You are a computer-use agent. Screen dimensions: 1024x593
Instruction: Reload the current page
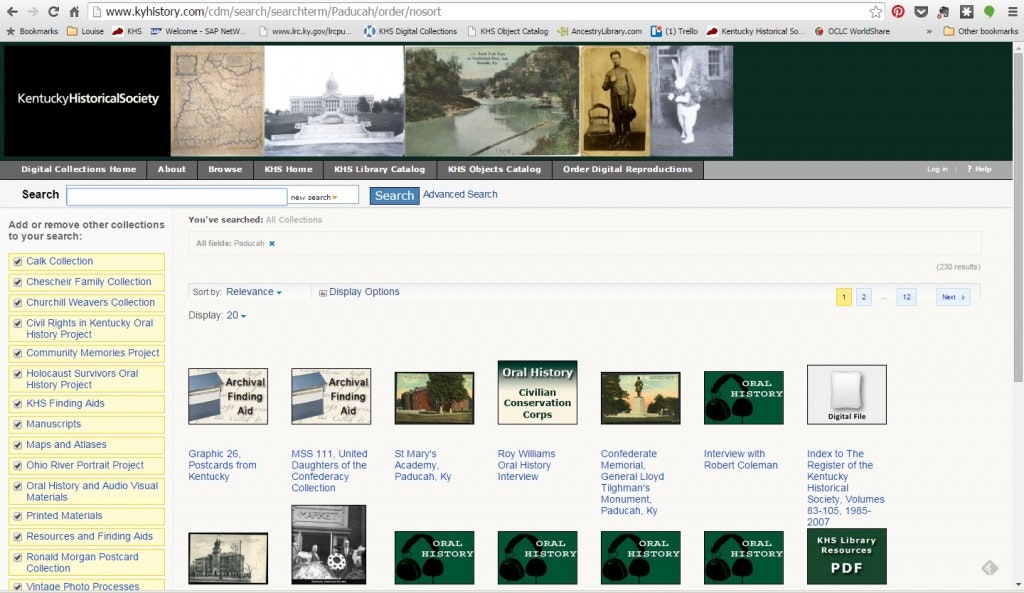[54, 11]
